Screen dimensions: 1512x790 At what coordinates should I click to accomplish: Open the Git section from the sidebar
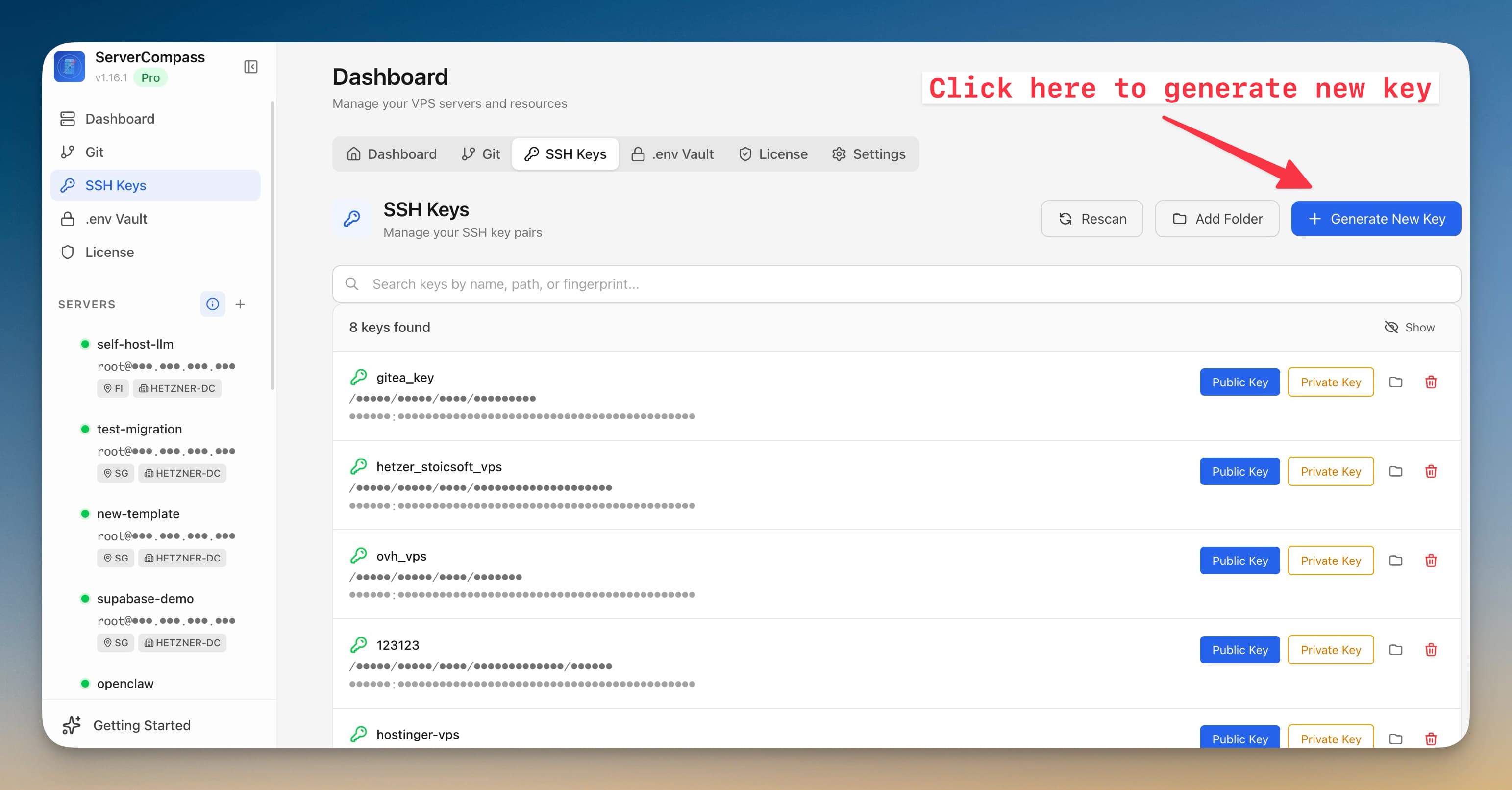click(x=96, y=152)
